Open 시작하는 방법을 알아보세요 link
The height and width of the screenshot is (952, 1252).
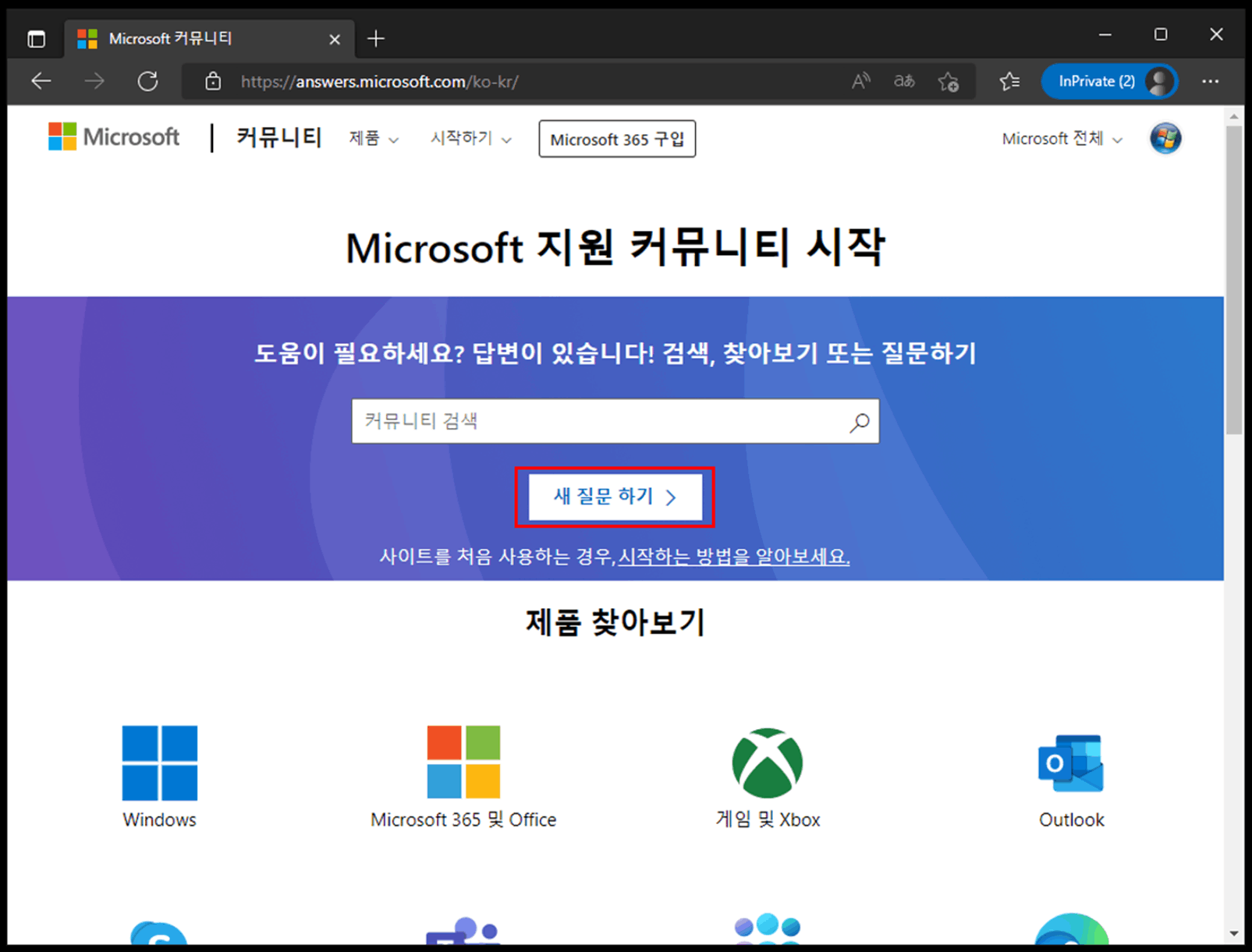click(x=734, y=557)
